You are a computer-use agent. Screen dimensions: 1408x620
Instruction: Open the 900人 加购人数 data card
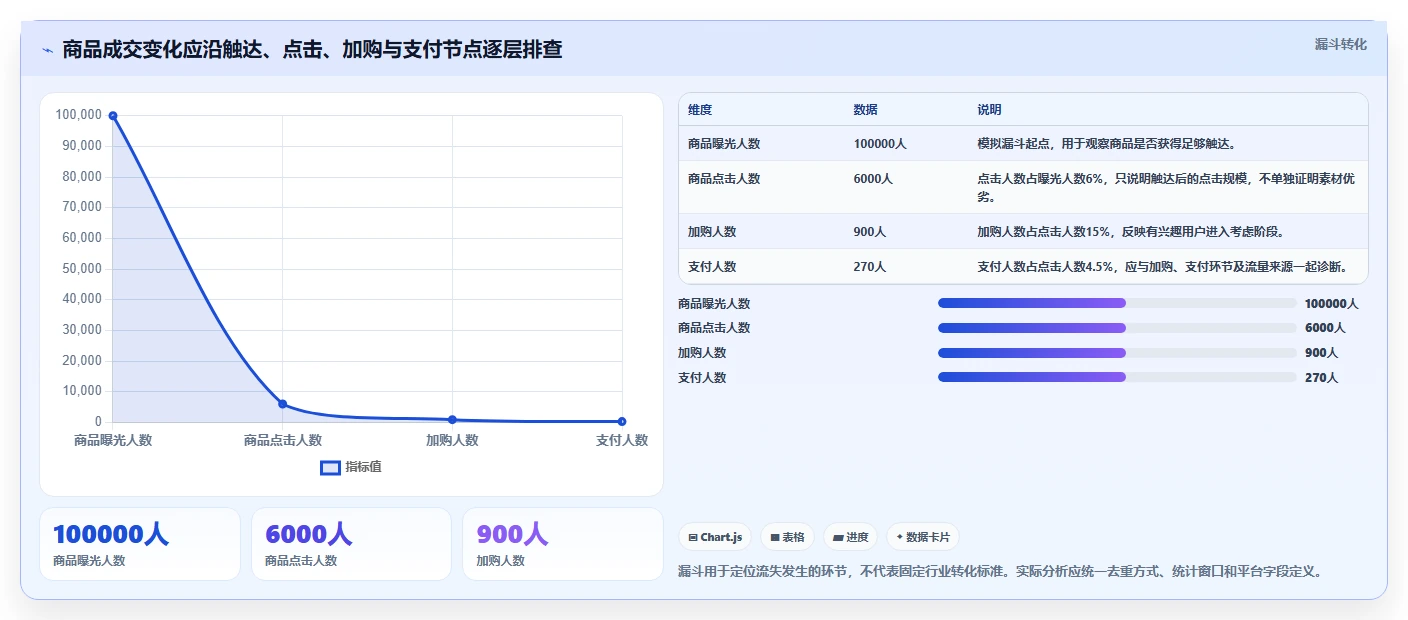point(562,544)
